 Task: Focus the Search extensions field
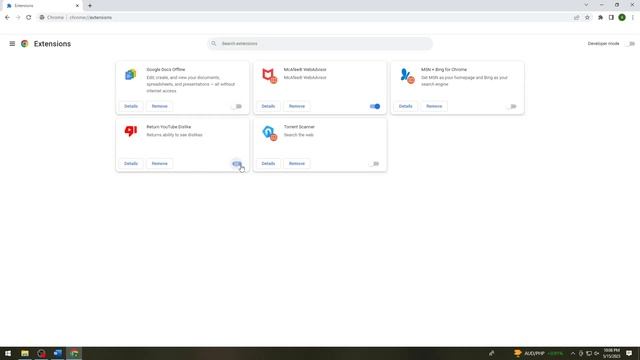pyautogui.click(x=320, y=43)
